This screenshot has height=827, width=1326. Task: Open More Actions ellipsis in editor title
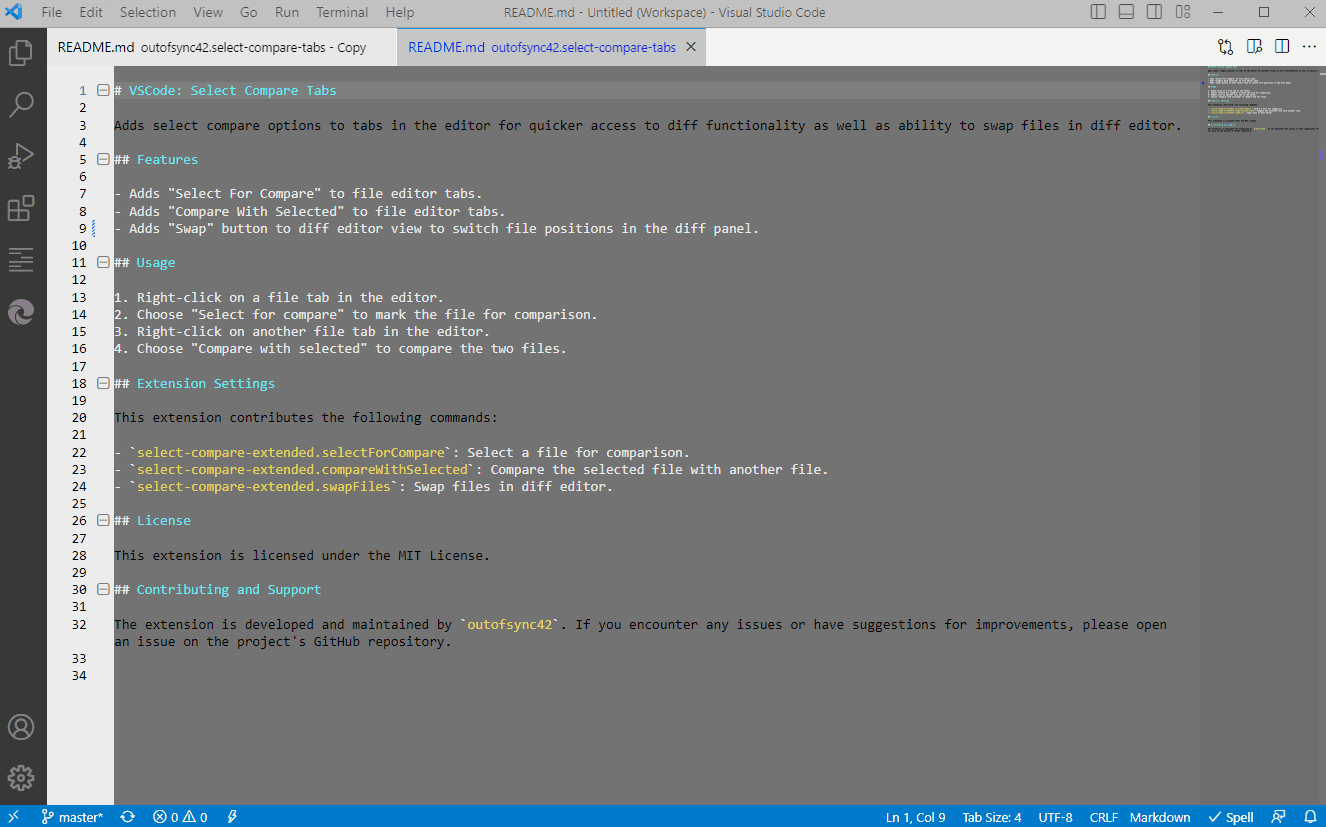click(1309, 47)
